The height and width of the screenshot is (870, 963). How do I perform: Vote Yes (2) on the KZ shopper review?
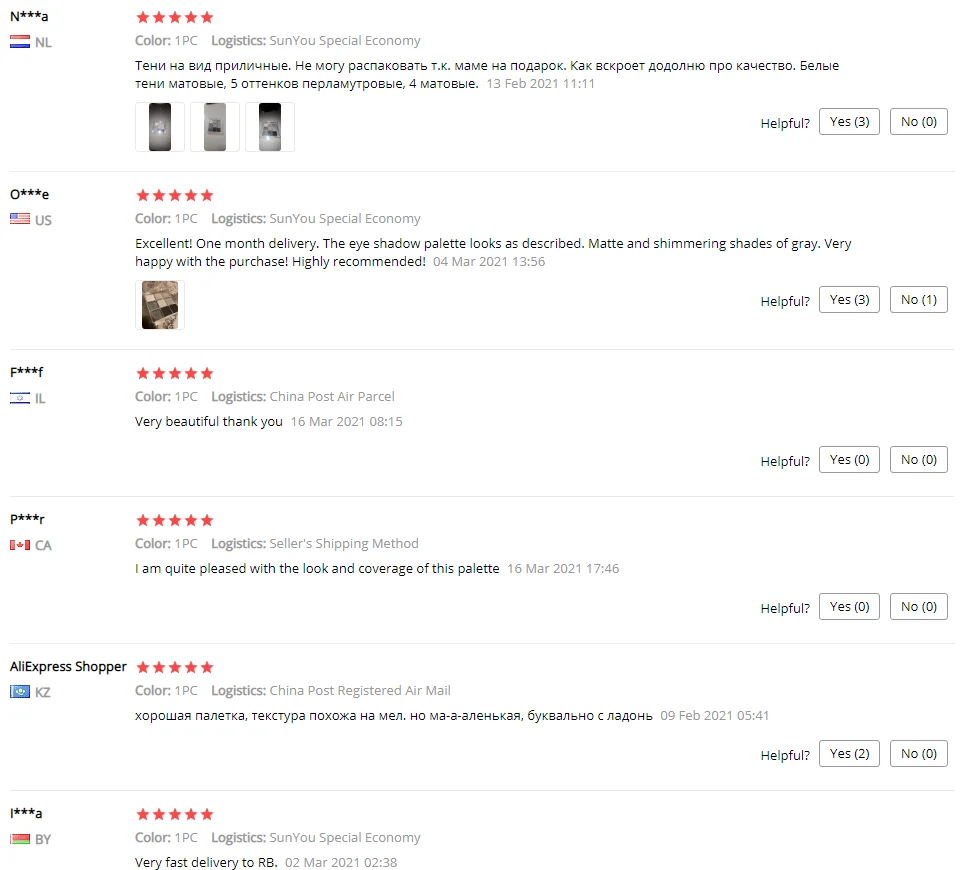(849, 753)
